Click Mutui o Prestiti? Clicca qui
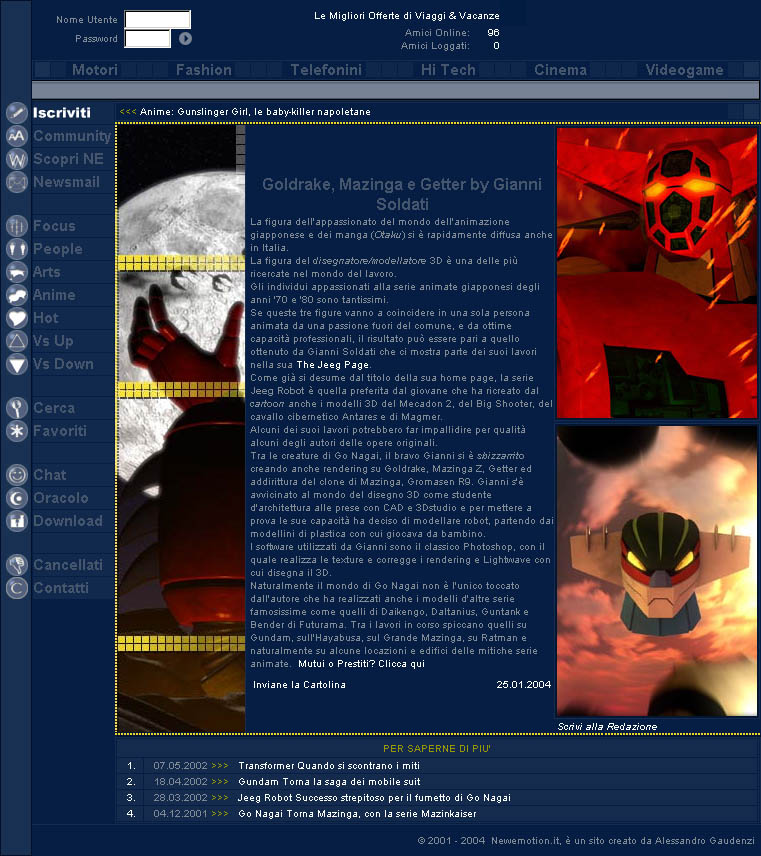Image resolution: width=761 pixels, height=856 pixels. coord(361,664)
